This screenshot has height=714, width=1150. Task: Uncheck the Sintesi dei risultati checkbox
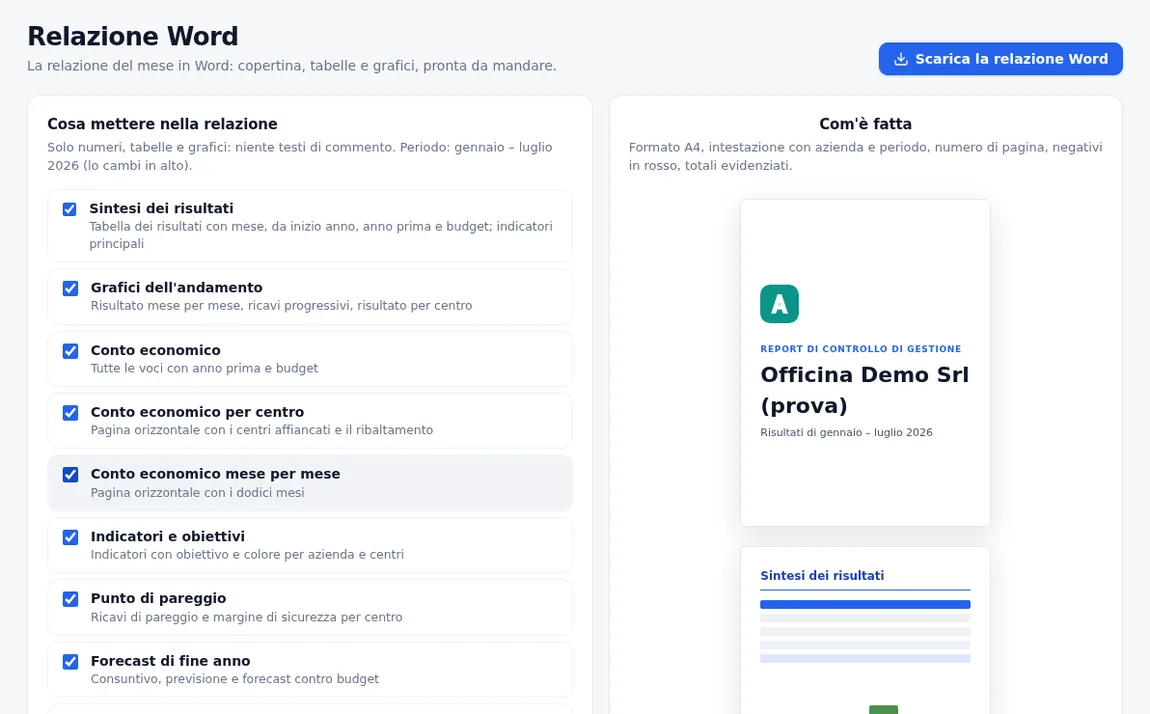[70, 209]
